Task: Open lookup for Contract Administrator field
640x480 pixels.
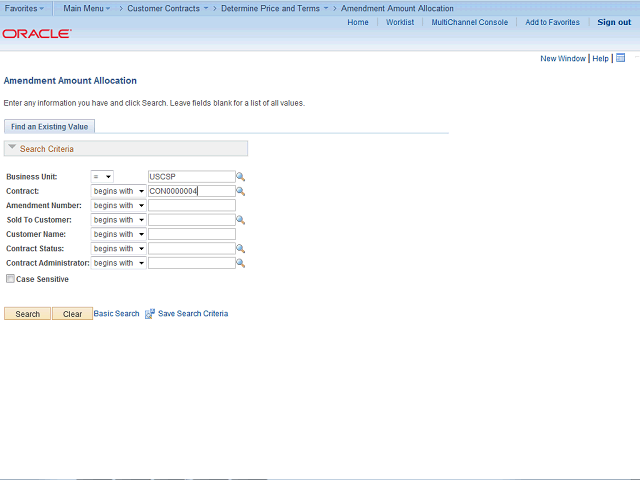Action: coord(240,263)
